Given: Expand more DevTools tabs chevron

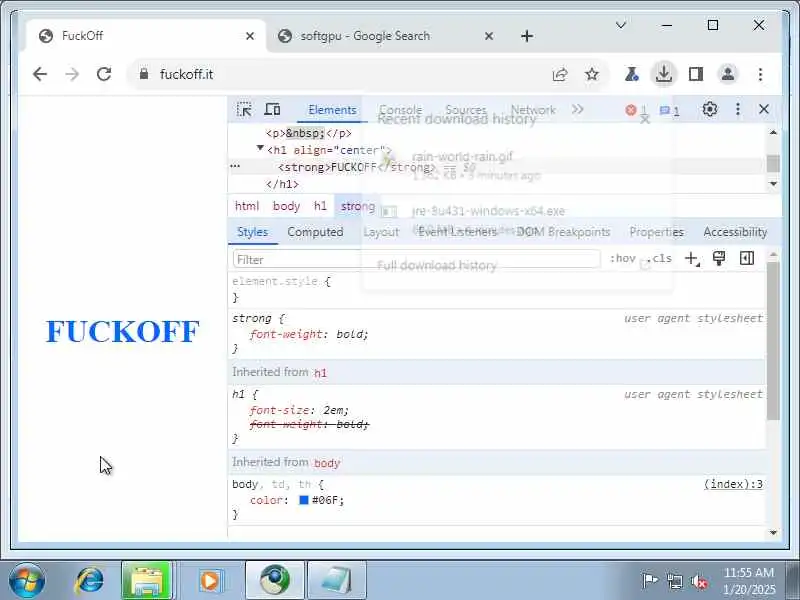Looking at the screenshot, I should pos(578,110).
